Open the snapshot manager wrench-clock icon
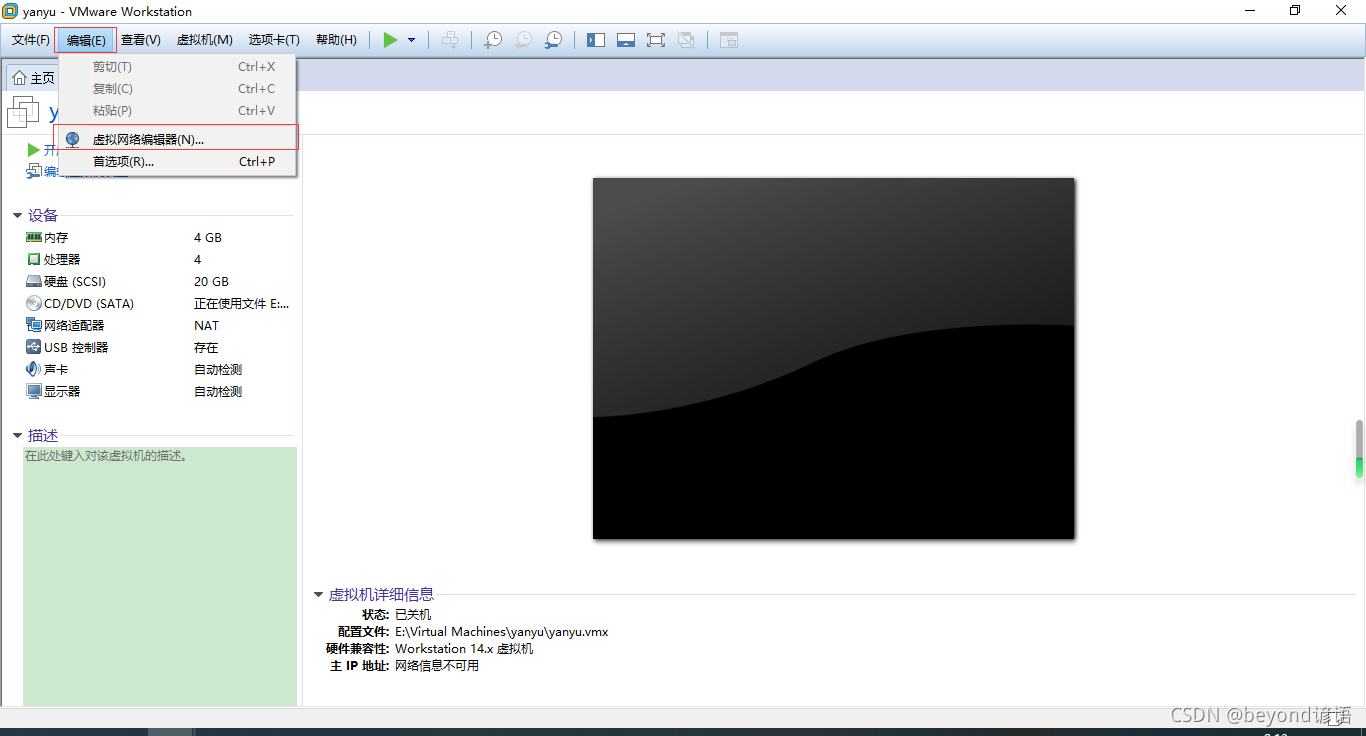Screen dimensions: 1366x736 (x=553, y=40)
